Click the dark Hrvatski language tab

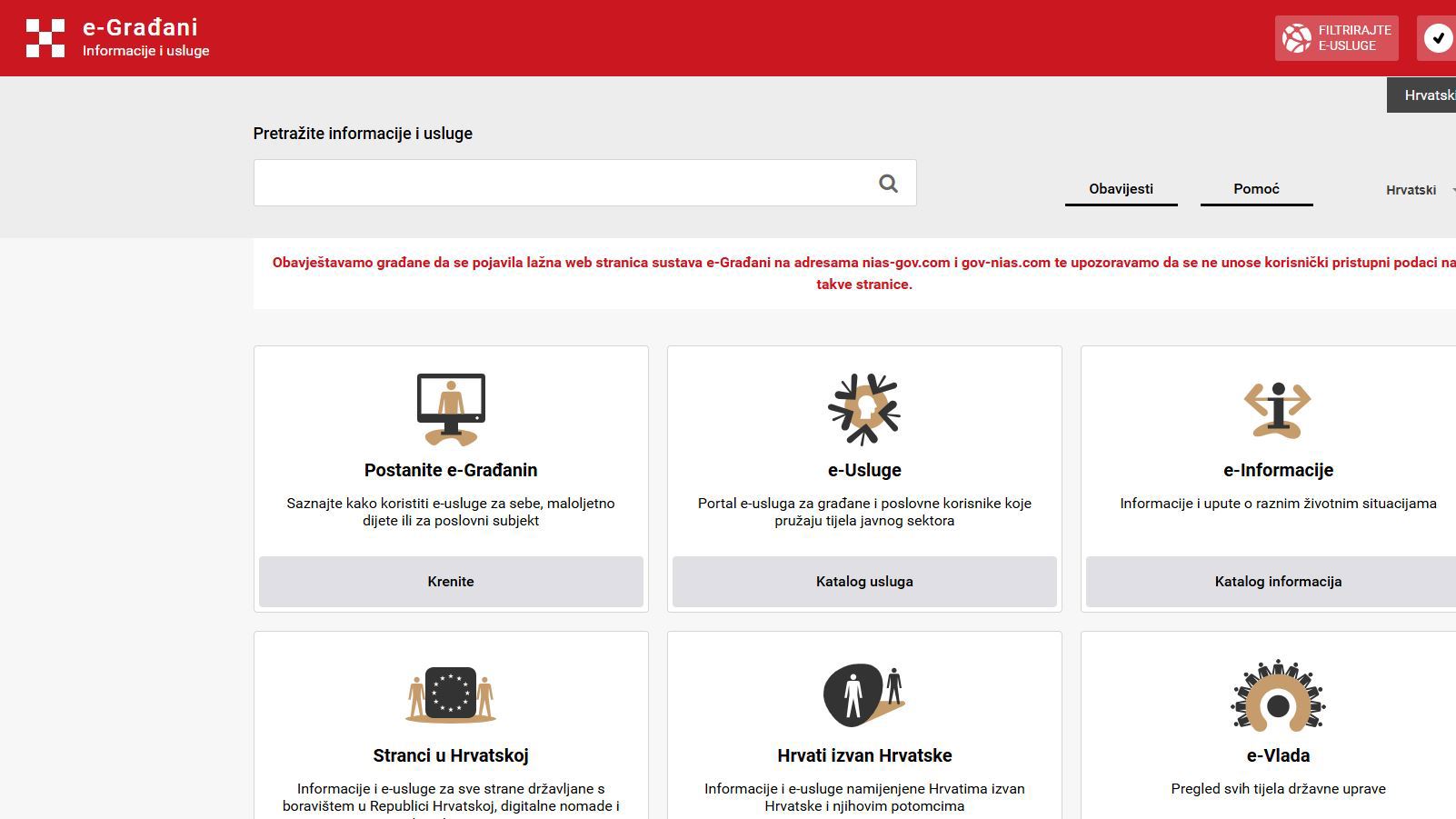point(1421,95)
